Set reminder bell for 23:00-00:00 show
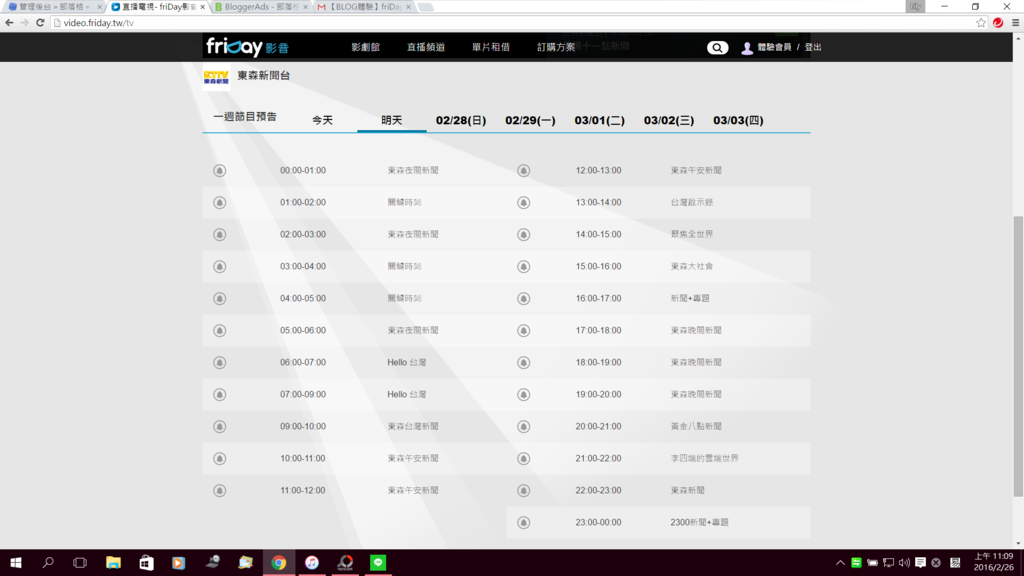This screenshot has width=1024, height=576. 524,522
